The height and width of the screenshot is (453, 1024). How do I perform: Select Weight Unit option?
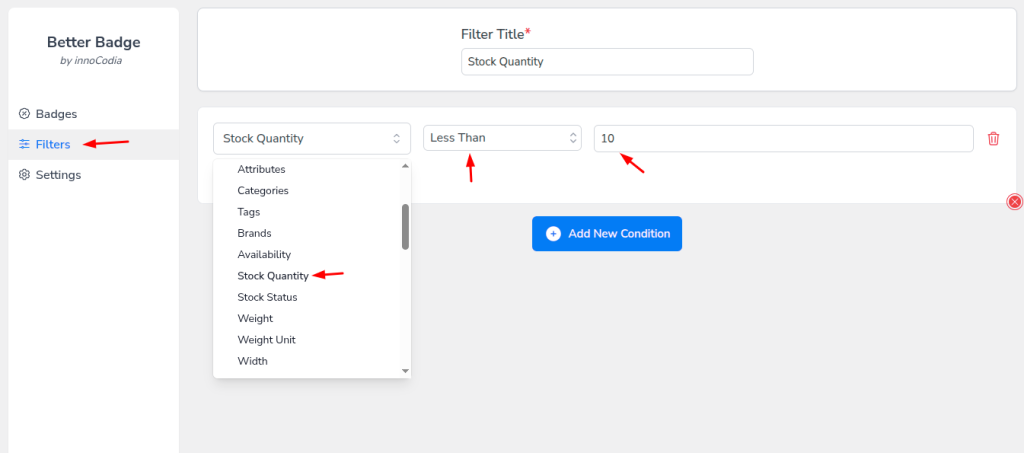click(266, 340)
